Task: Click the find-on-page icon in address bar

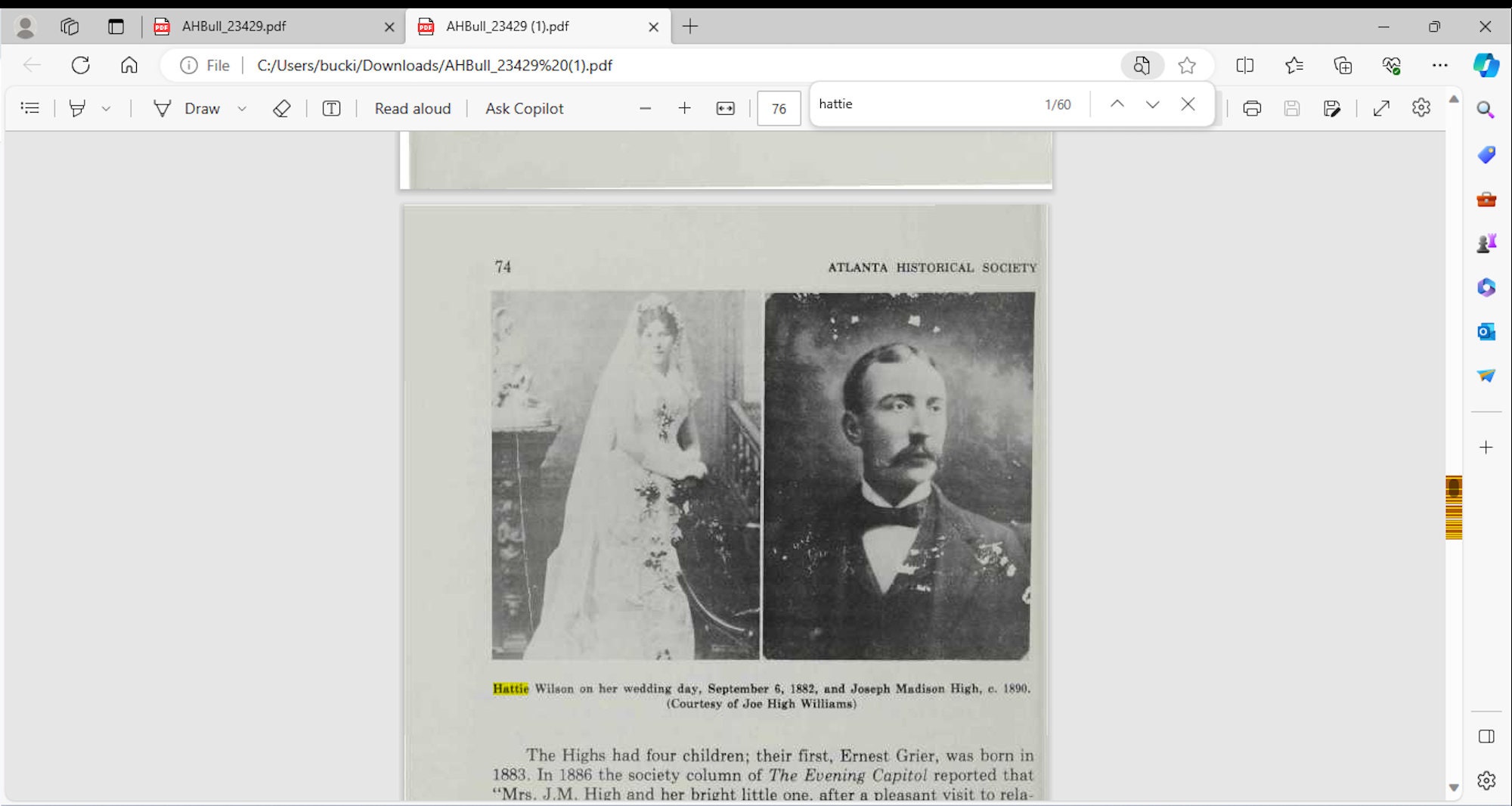Action: [x=1141, y=66]
